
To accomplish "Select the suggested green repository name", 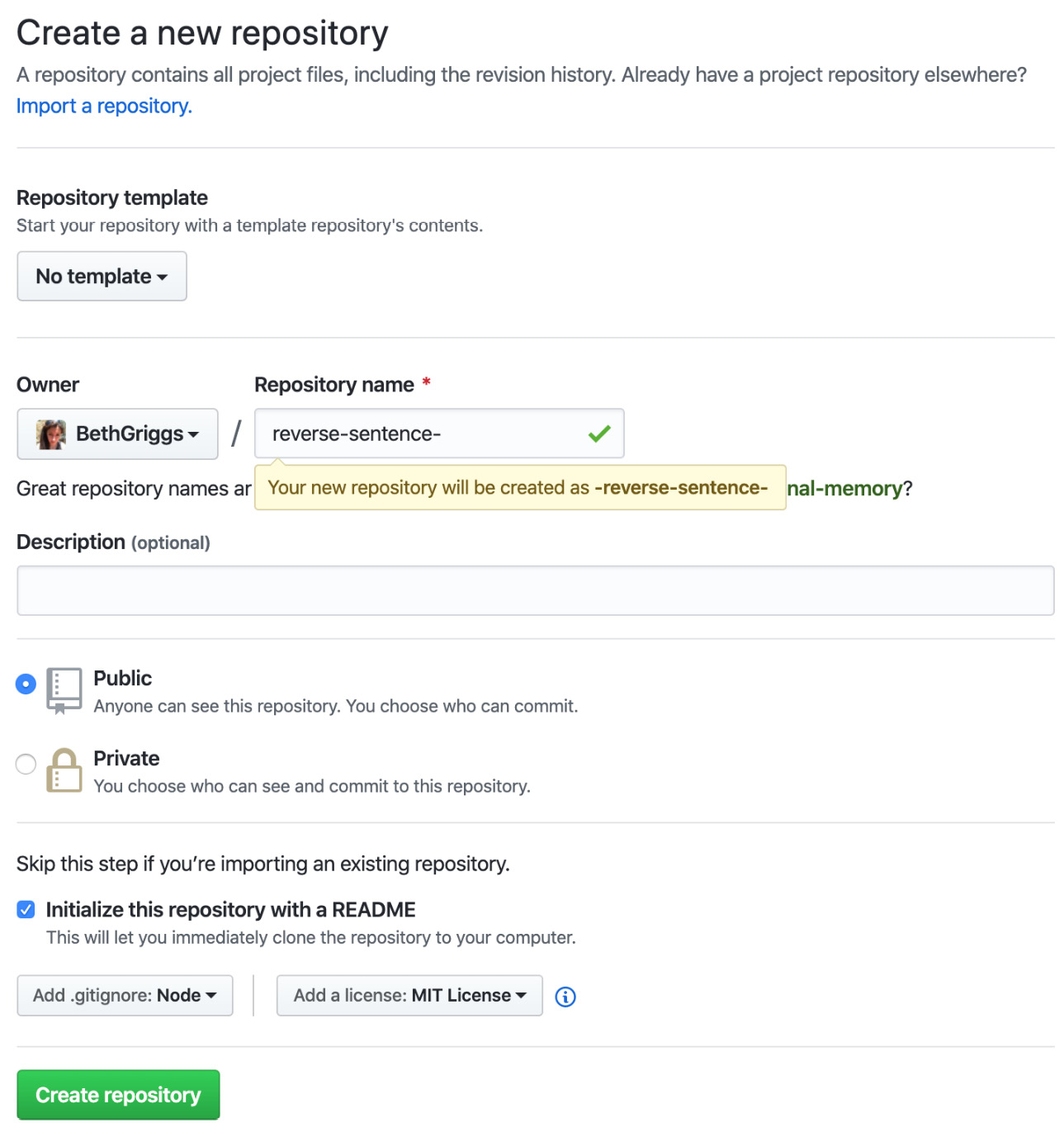I will point(842,488).
